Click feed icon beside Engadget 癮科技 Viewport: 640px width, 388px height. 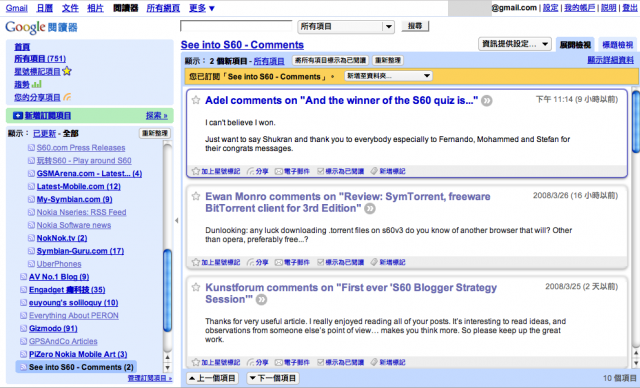(23, 290)
